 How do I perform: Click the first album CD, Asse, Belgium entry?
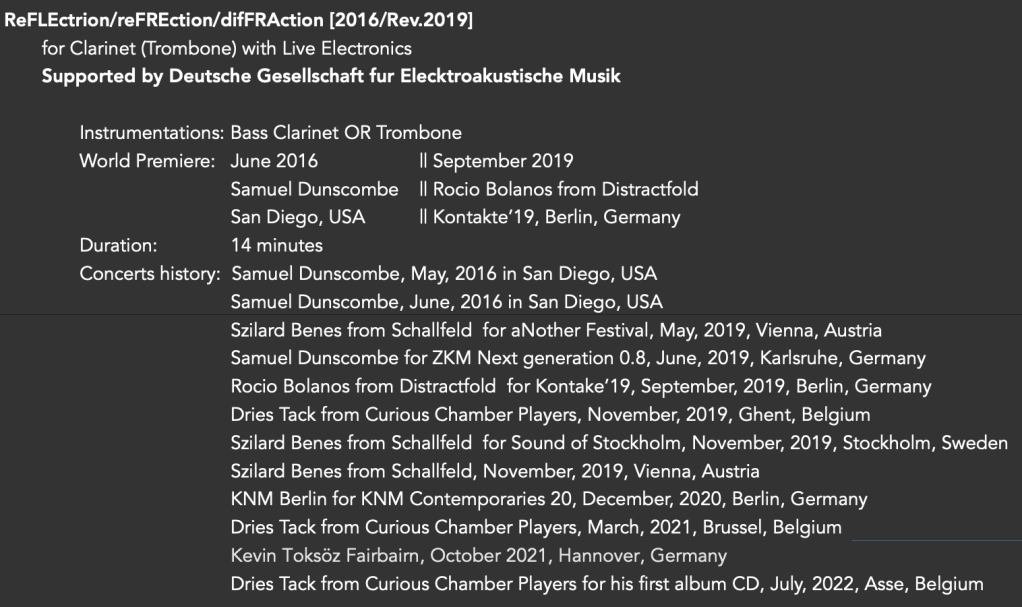click(606, 583)
